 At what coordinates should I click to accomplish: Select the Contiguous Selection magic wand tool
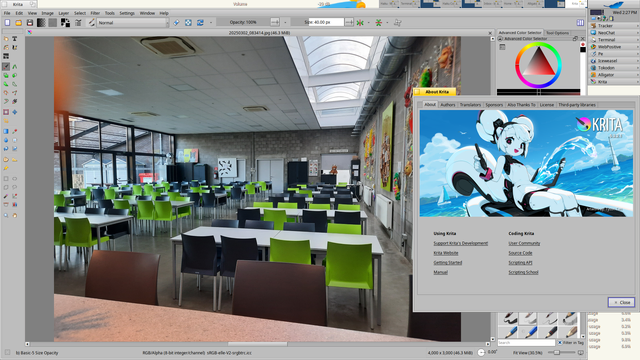tap(6, 196)
